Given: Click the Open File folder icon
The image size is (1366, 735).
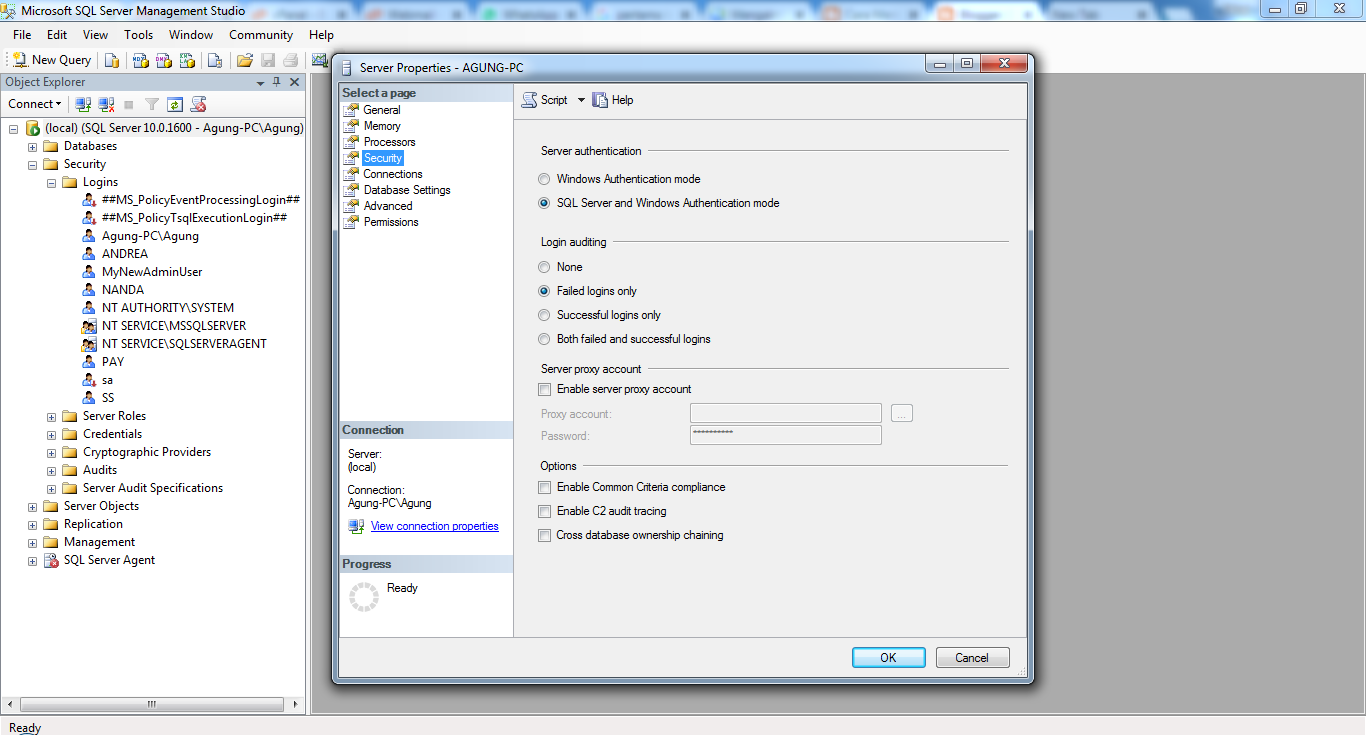Looking at the screenshot, I should (x=244, y=60).
